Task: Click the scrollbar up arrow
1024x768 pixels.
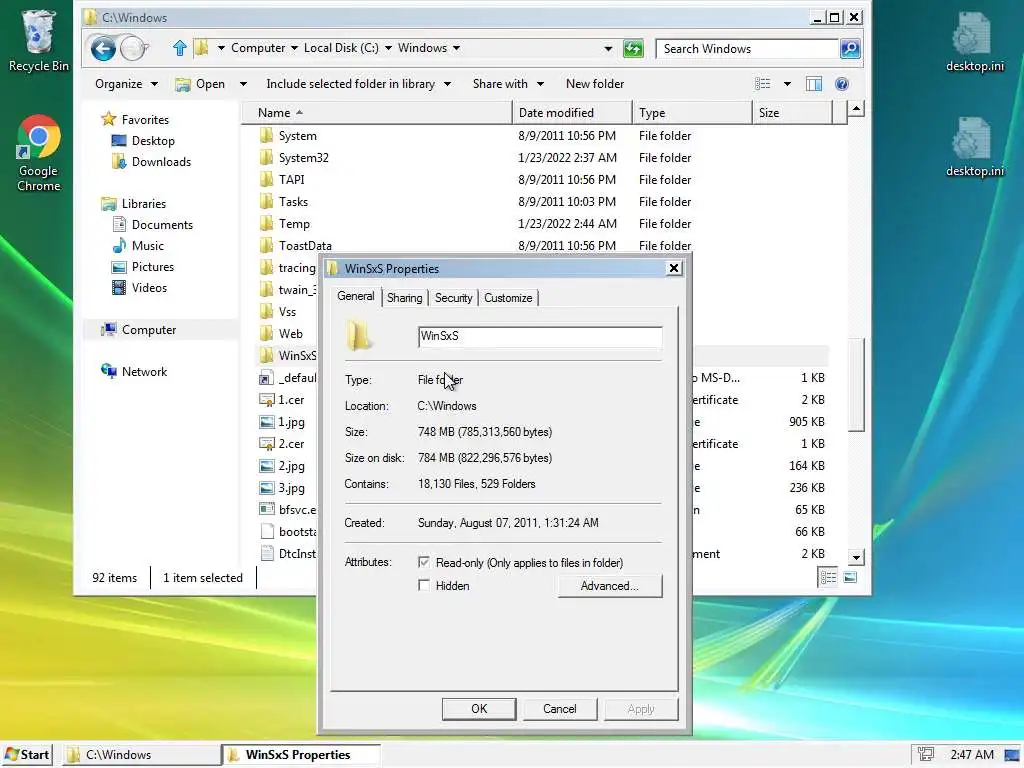Action: point(856,109)
